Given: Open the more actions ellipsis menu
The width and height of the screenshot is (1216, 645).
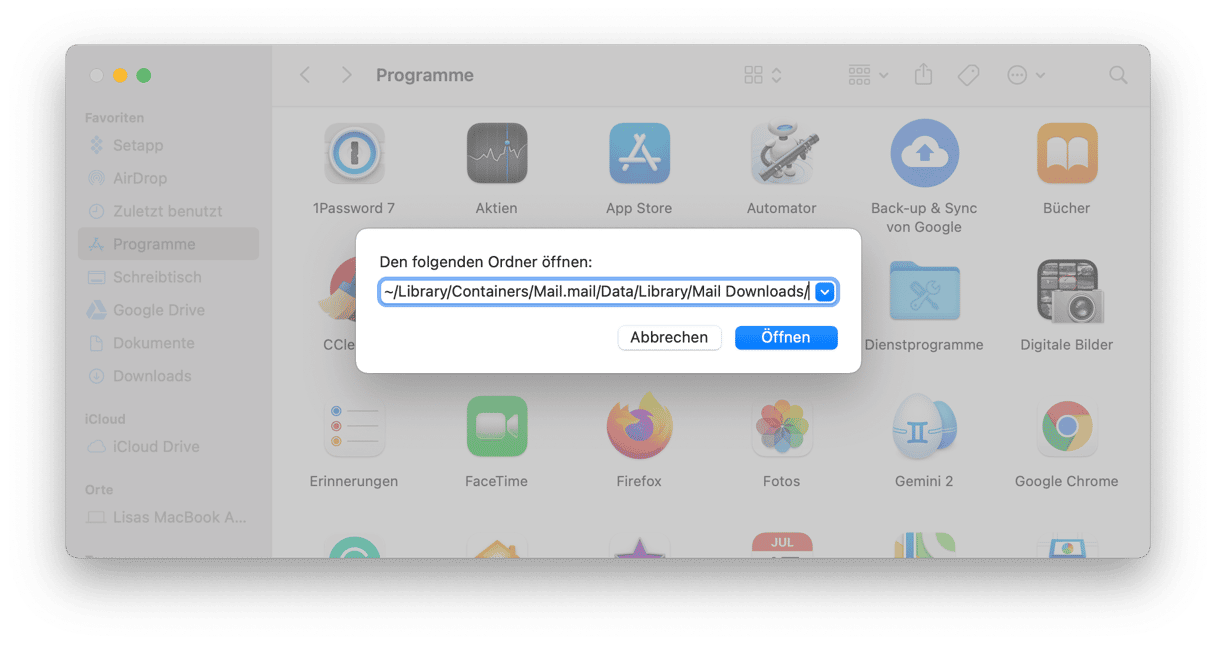Looking at the screenshot, I should [1026, 75].
